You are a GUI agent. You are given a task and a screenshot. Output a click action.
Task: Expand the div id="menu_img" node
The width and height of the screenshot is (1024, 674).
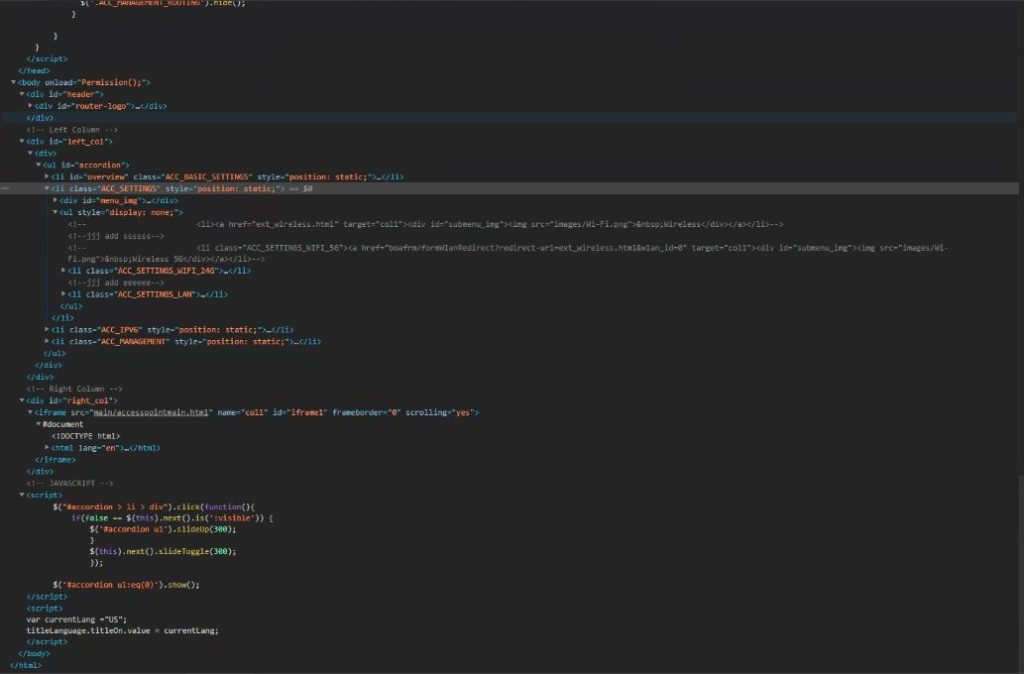pos(55,201)
